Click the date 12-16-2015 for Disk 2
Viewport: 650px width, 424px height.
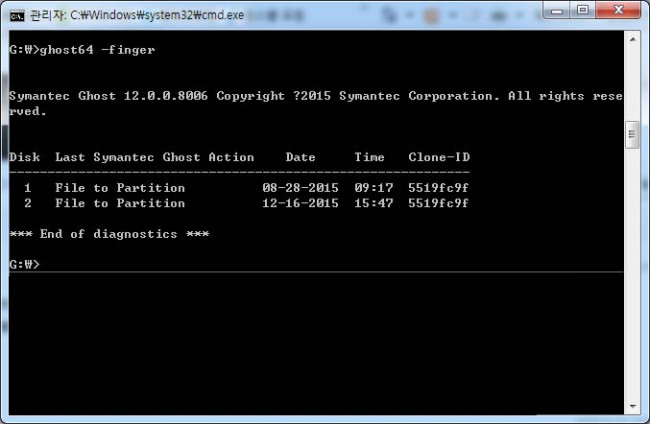point(300,203)
